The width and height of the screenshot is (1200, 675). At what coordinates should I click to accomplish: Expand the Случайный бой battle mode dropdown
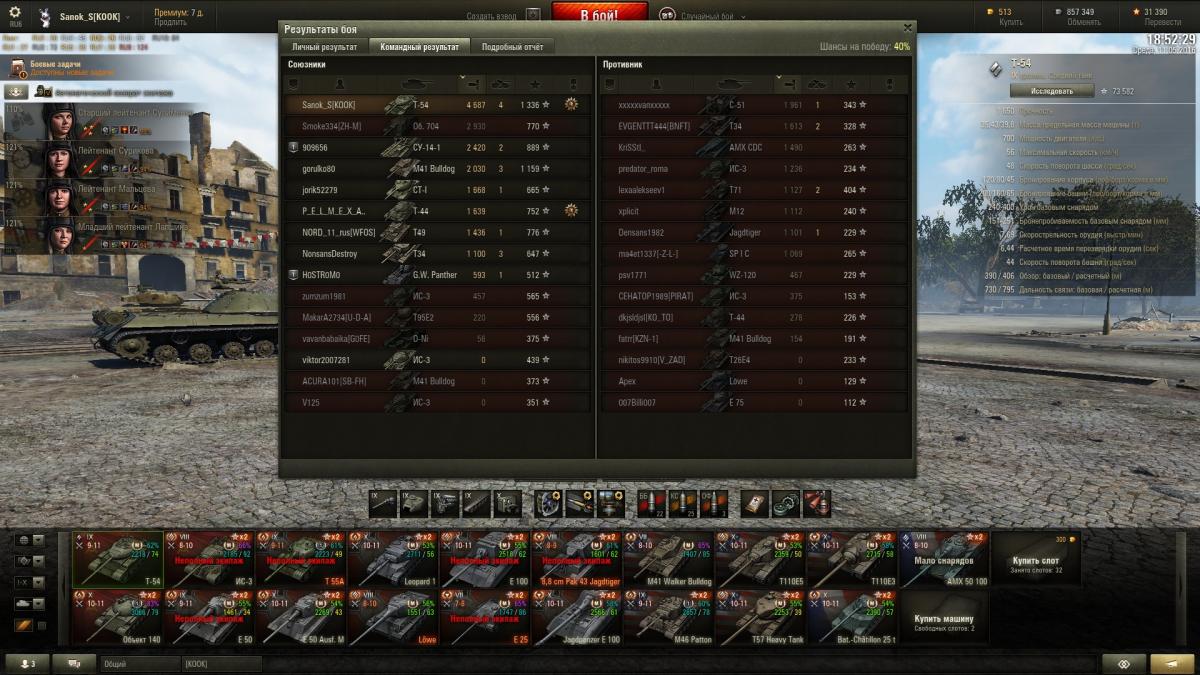click(745, 16)
